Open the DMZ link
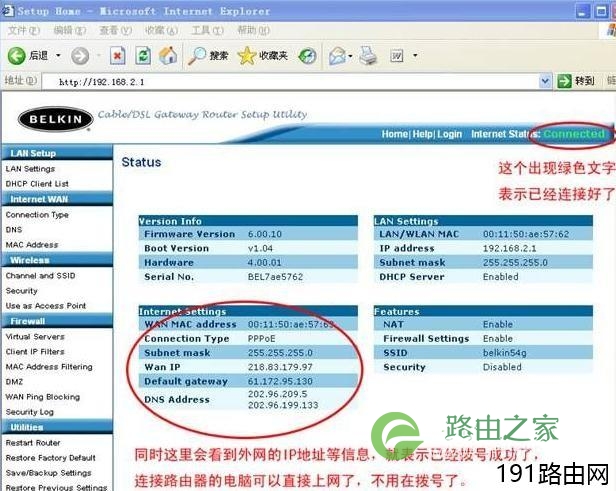Screen dimensions: 616x491 pos(14,382)
